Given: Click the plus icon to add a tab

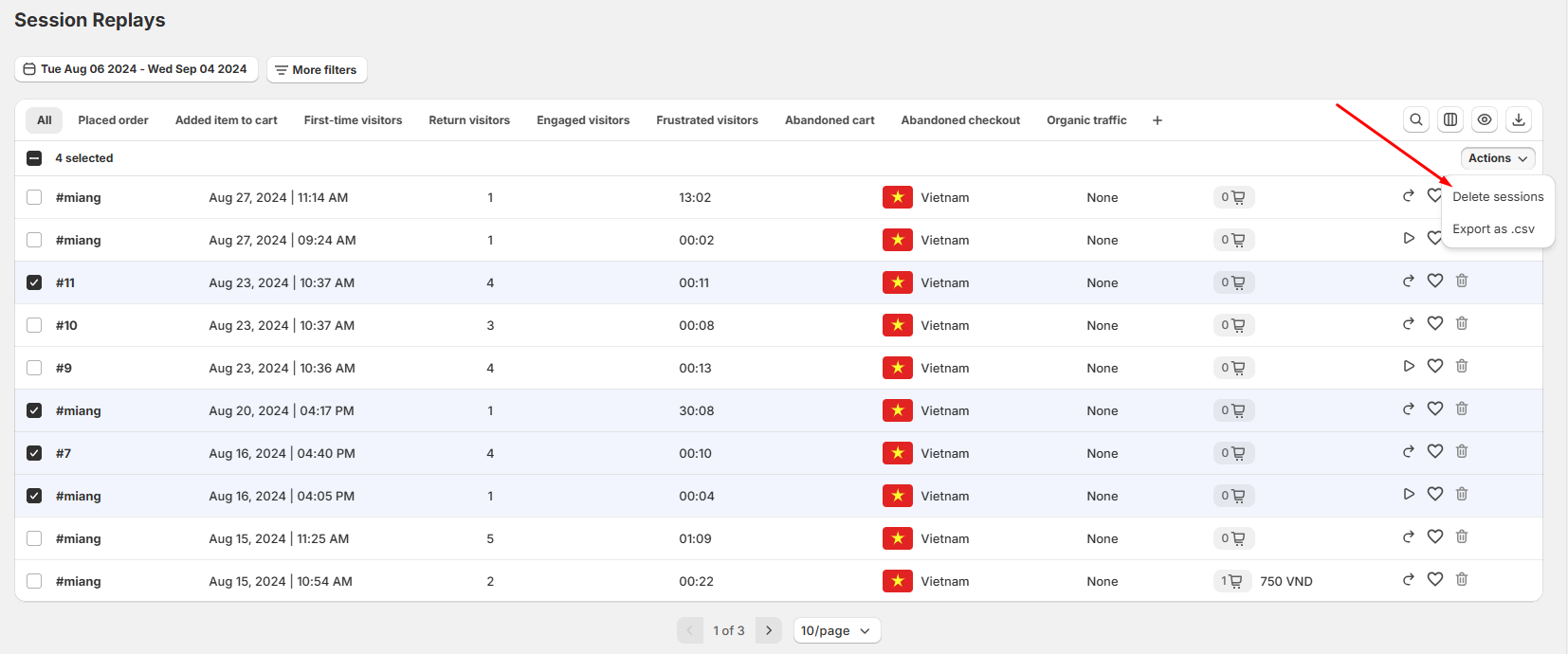Looking at the screenshot, I should 1158,120.
